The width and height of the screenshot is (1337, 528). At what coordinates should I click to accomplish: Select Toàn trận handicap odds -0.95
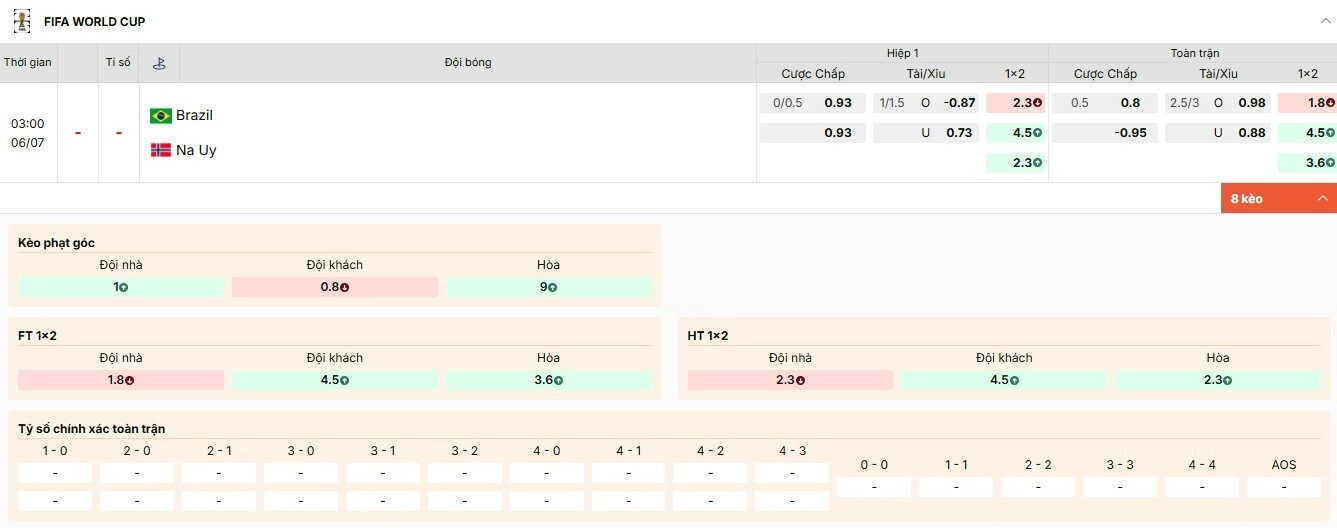pos(1105,133)
